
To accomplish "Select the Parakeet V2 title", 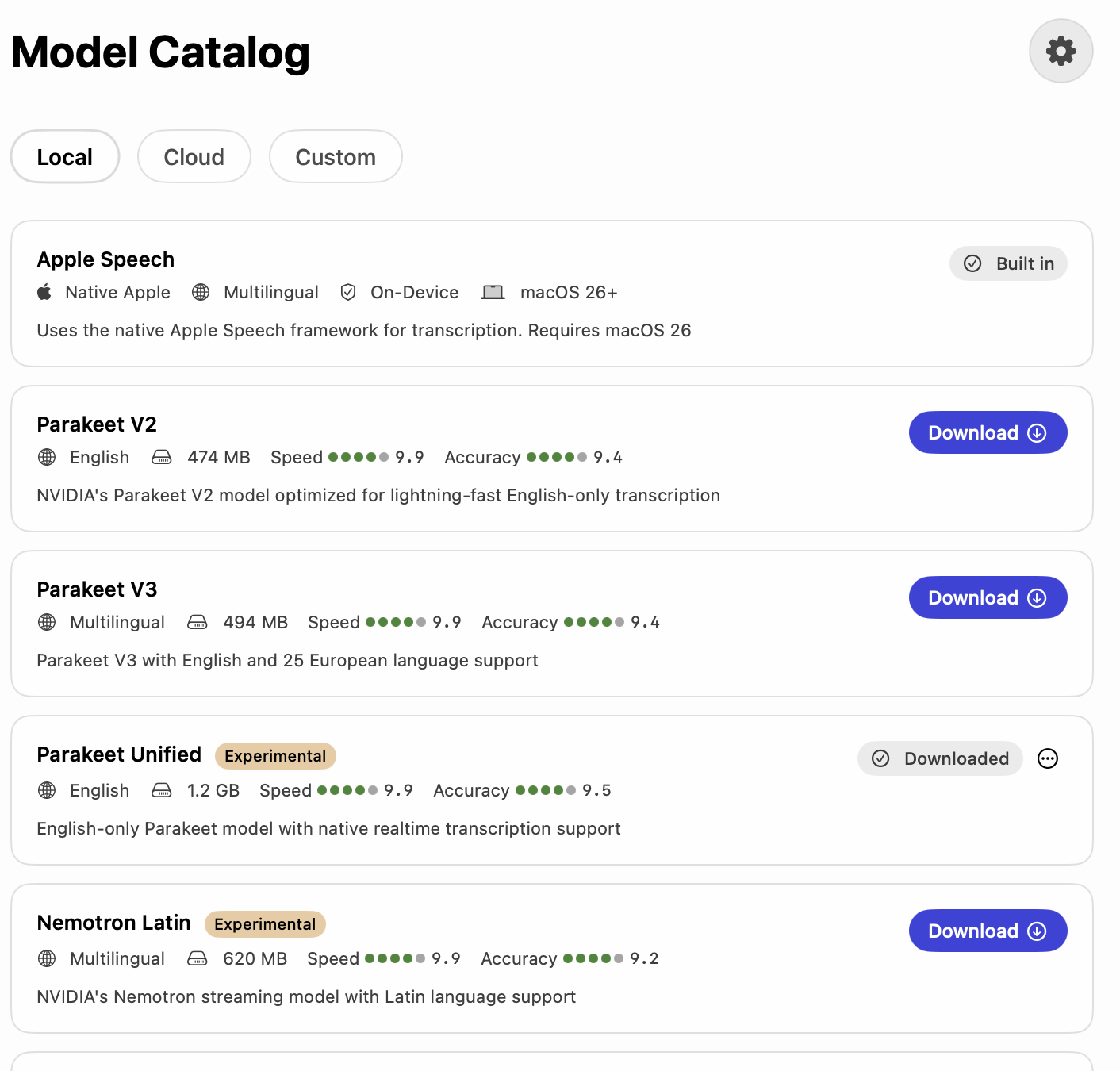I will [x=97, y=424].
